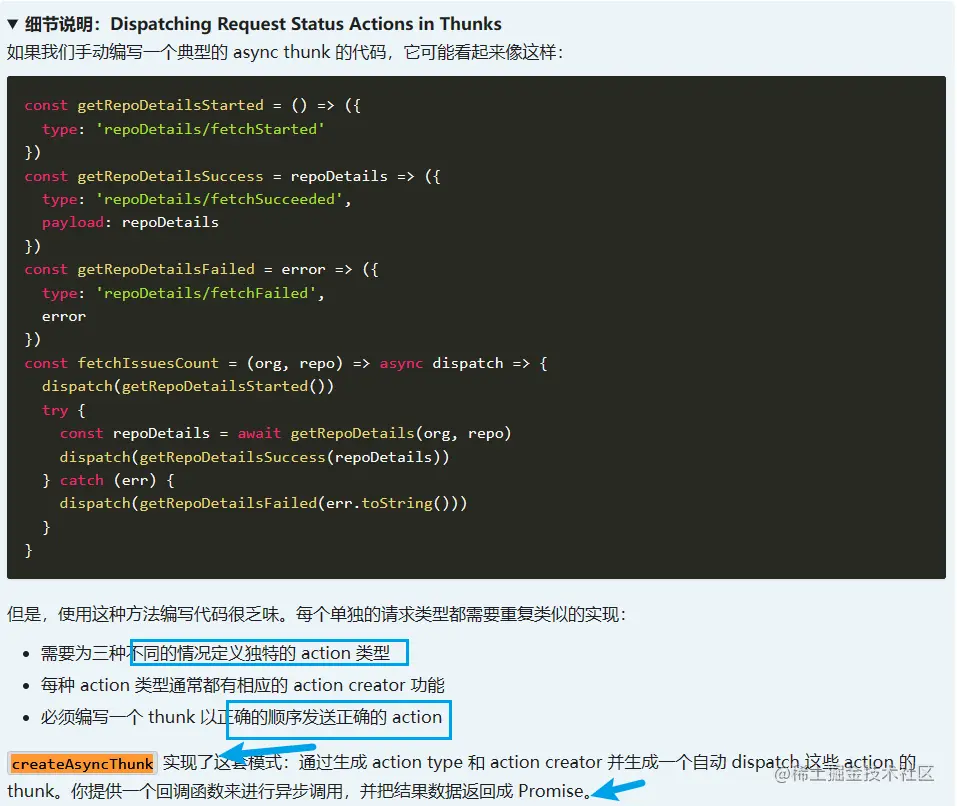957x806 pixels.
Task: Click the line 'dispatch(getRepoDetailsFailed(err.toString()))'
Action: tap(264, 503)
